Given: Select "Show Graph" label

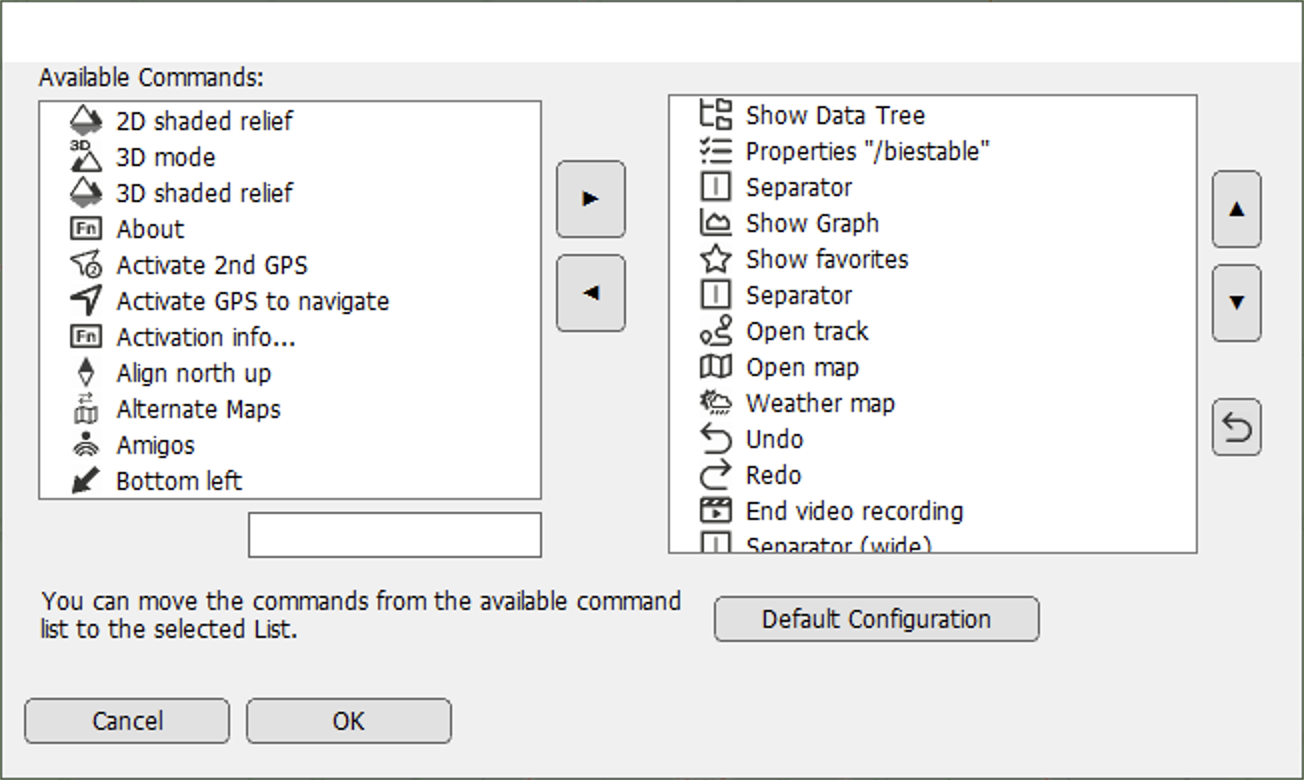Looking at the screenshot, I should pos(812,223).
